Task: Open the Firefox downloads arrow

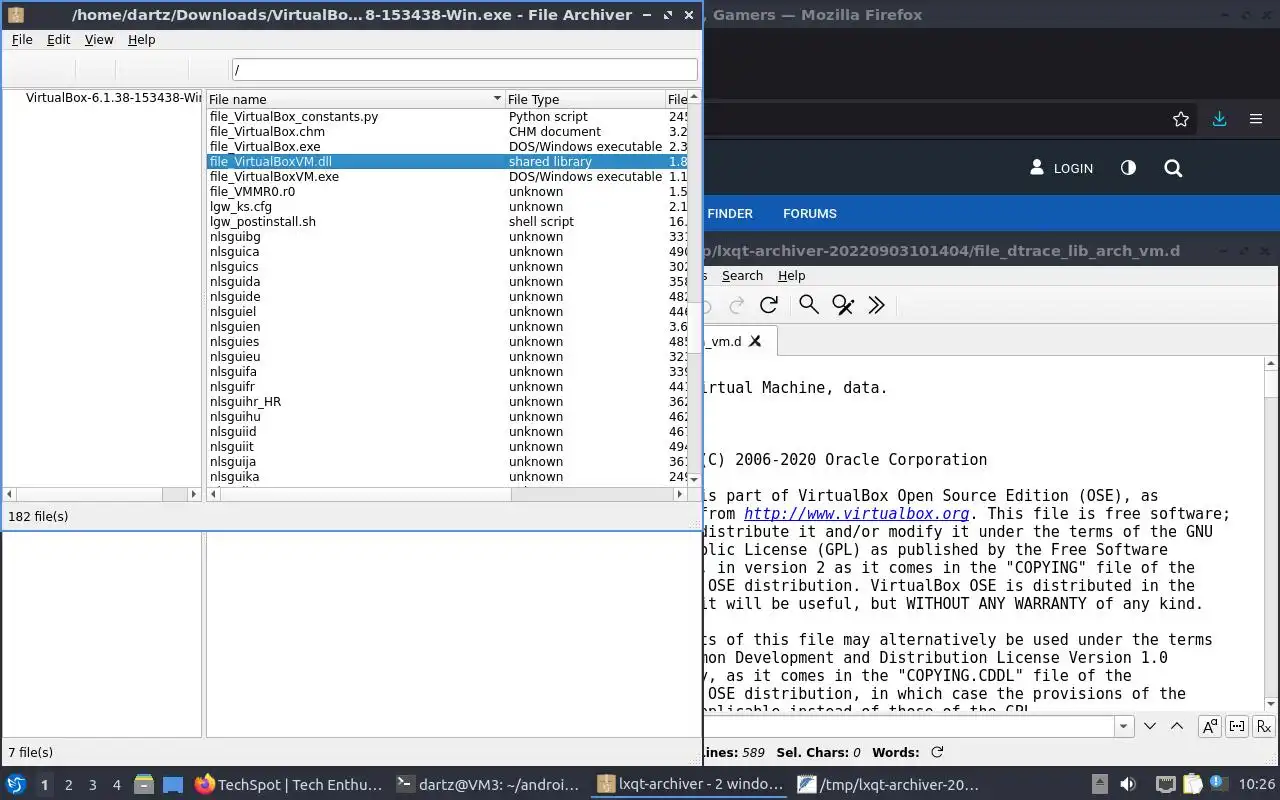Action: pos(1219,119)
